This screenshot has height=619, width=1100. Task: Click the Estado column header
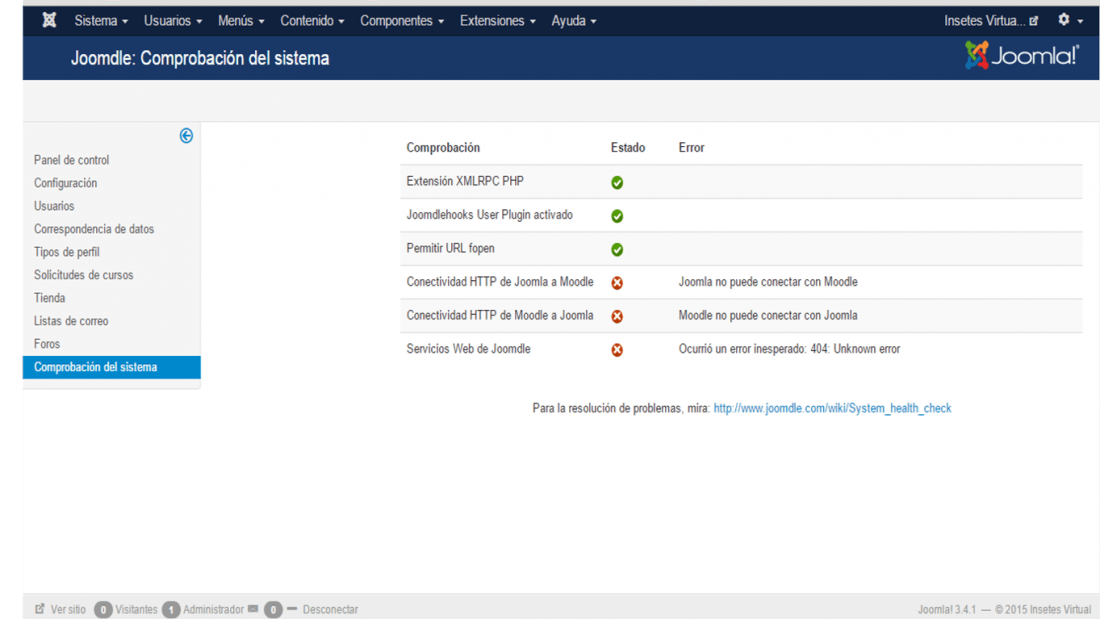[x=628, y=147]
